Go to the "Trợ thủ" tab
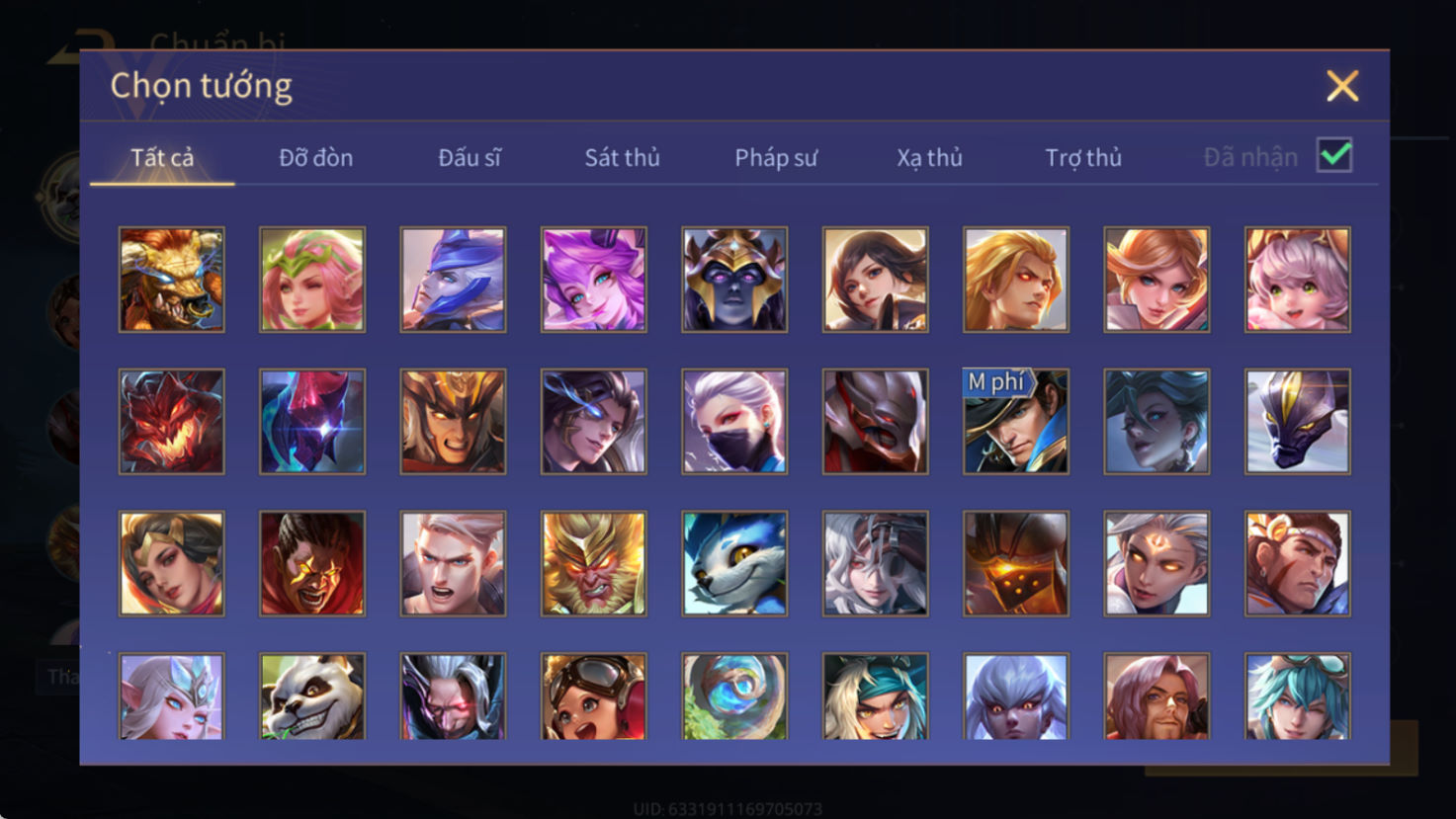The width and height of the screenshot is (1456, 819). click(1083, 158)
